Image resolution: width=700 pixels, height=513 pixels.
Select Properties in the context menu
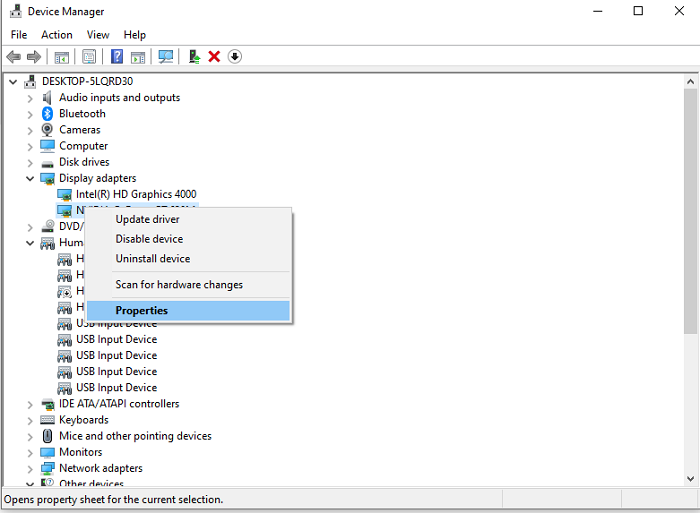188,310
